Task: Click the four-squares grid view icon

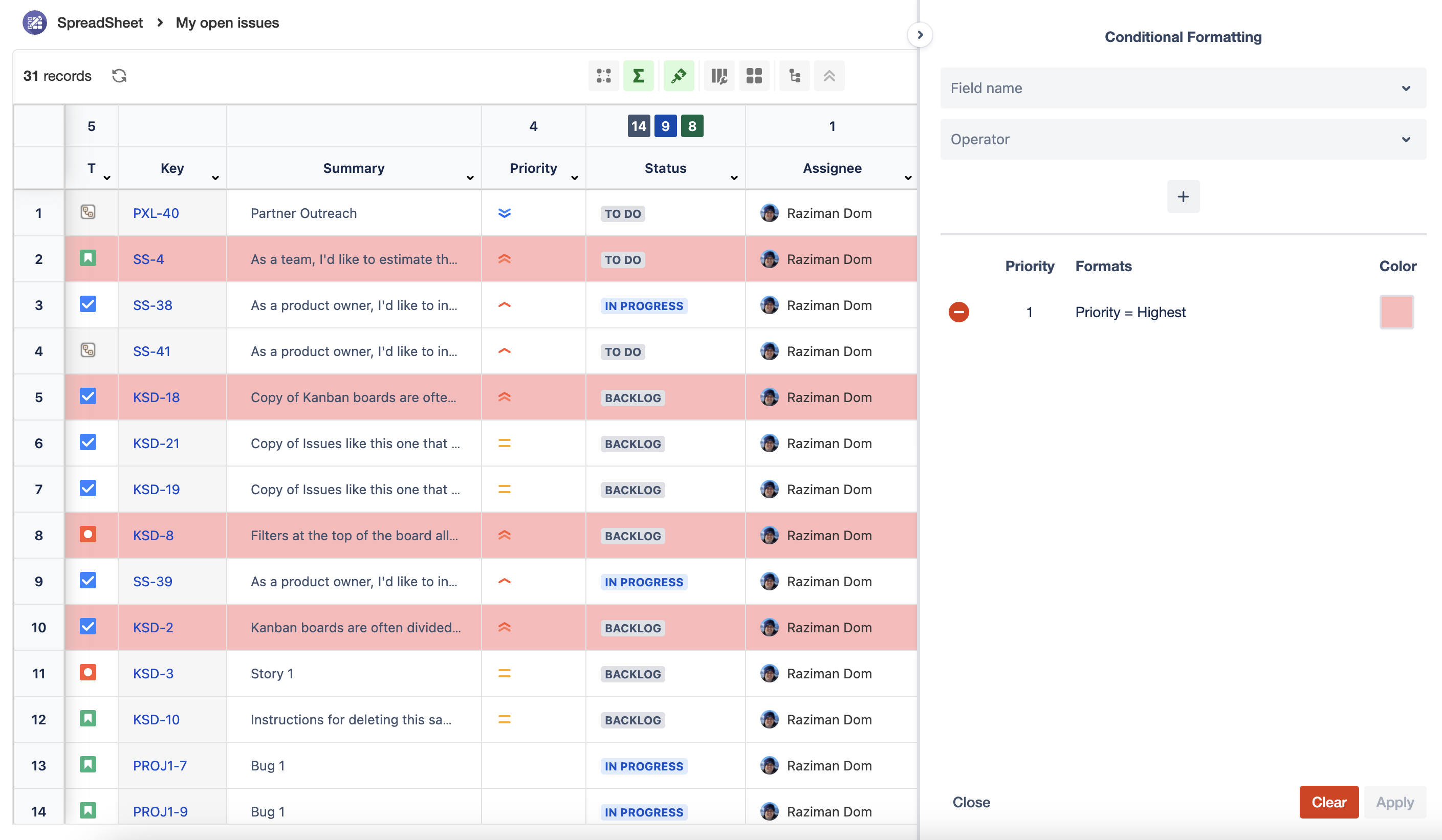Action: pos(754,76)
